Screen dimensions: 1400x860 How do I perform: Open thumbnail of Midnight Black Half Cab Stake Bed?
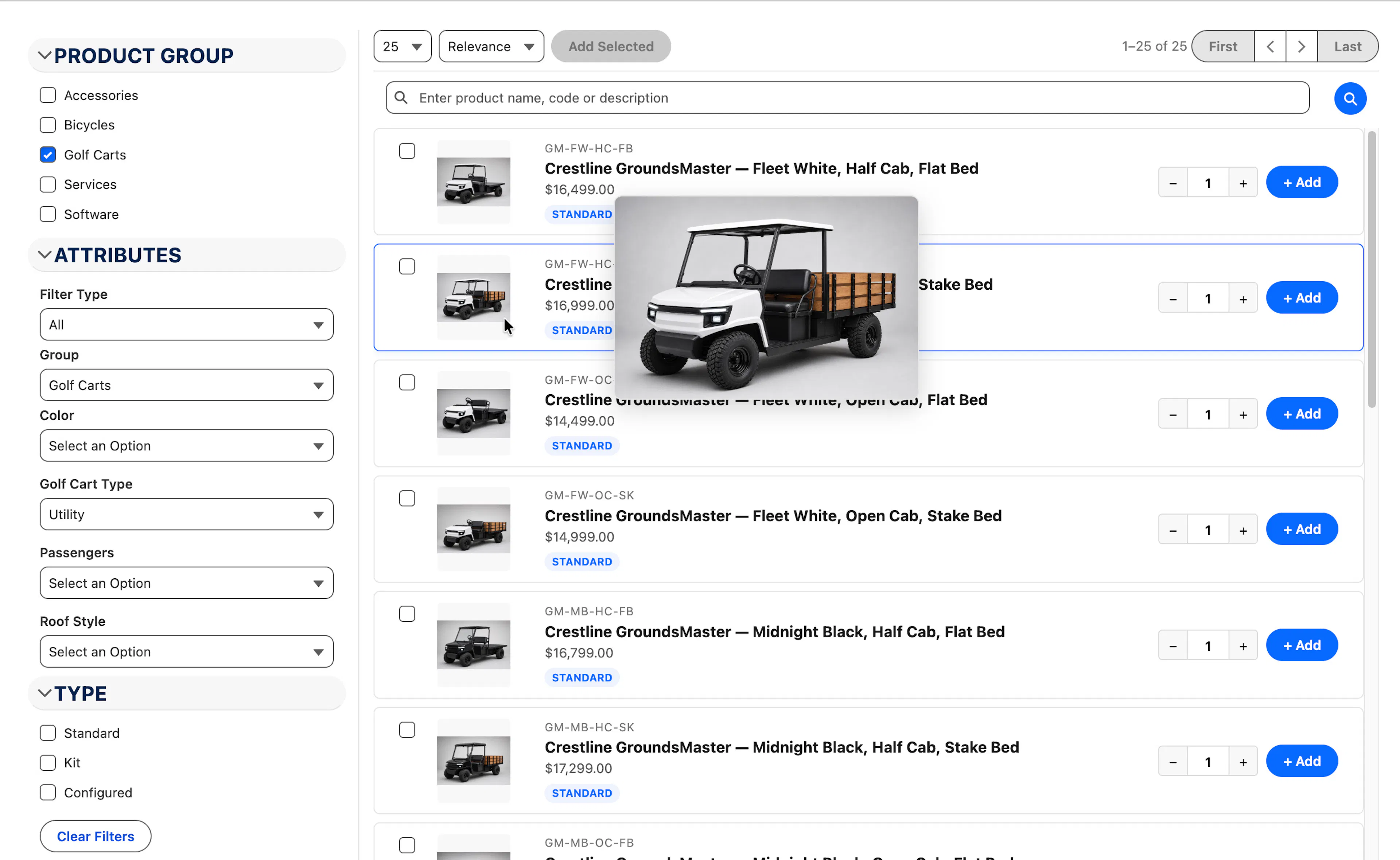click(473, 761)
